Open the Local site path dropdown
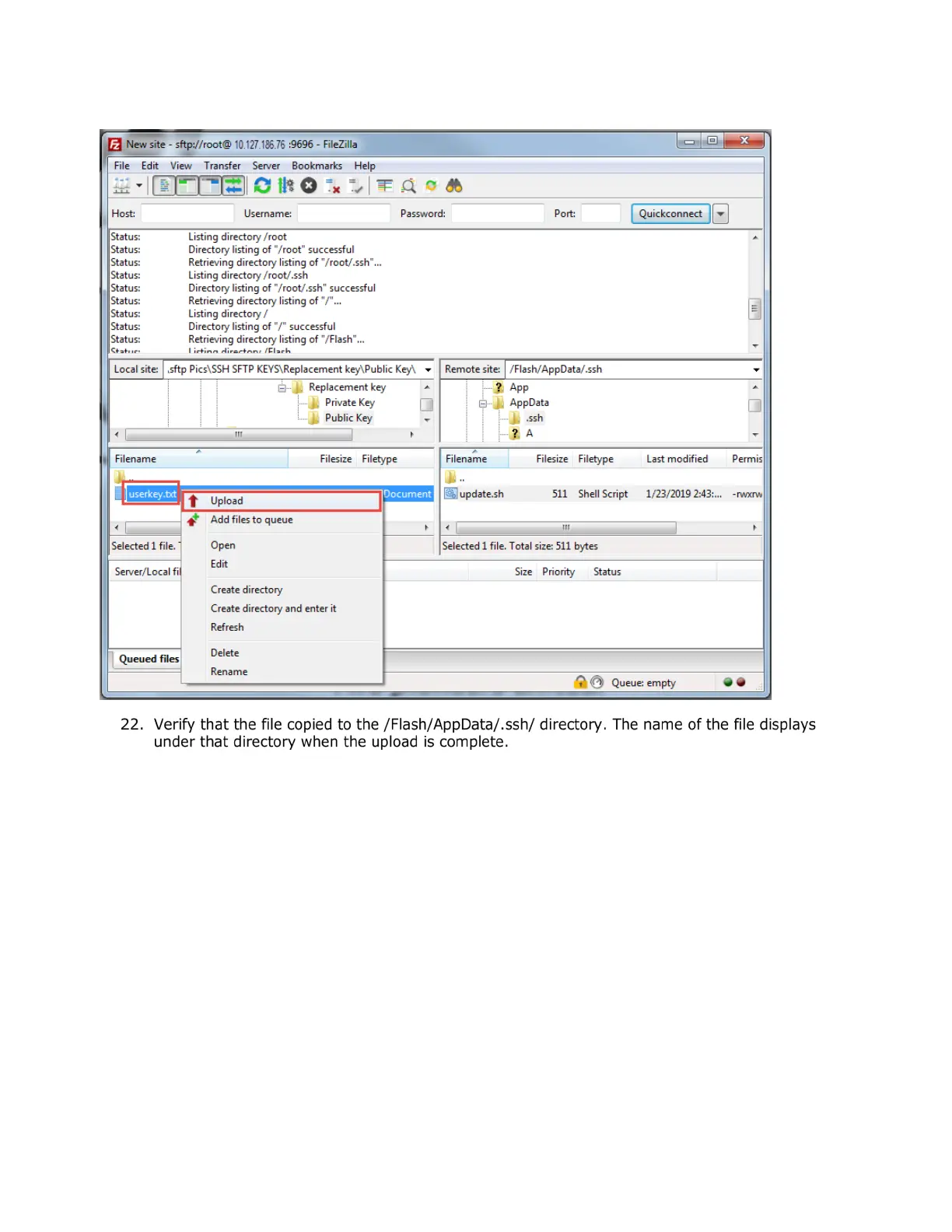The image size is (952, 1232). click(428, 370)
